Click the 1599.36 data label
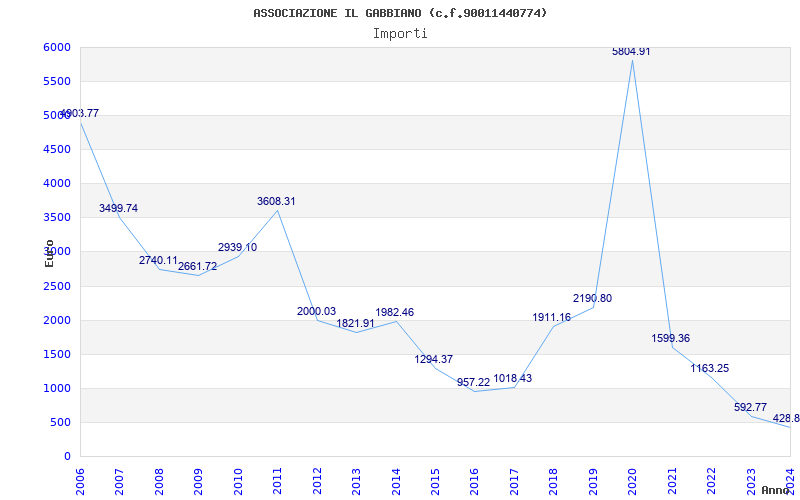 coord(670,338)
